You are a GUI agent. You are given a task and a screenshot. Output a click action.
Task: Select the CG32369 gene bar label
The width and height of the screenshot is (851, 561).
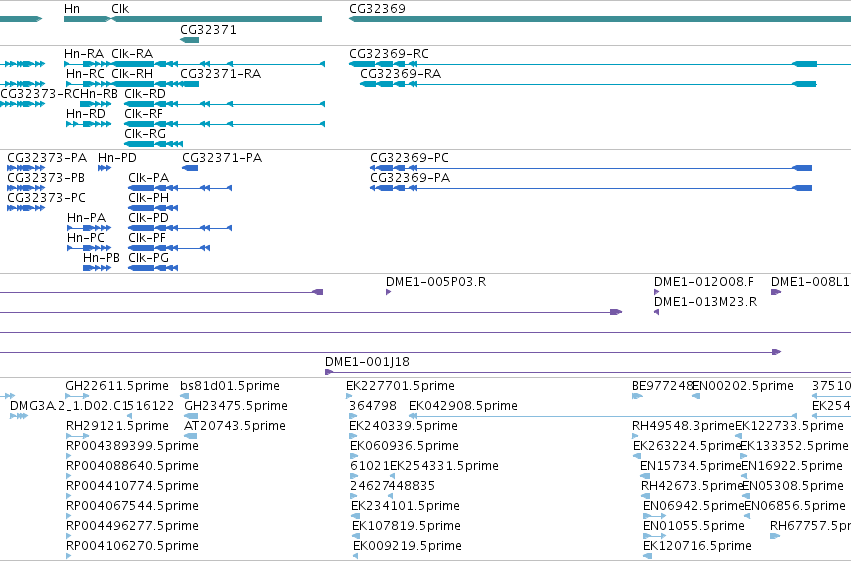click(377, 9)
